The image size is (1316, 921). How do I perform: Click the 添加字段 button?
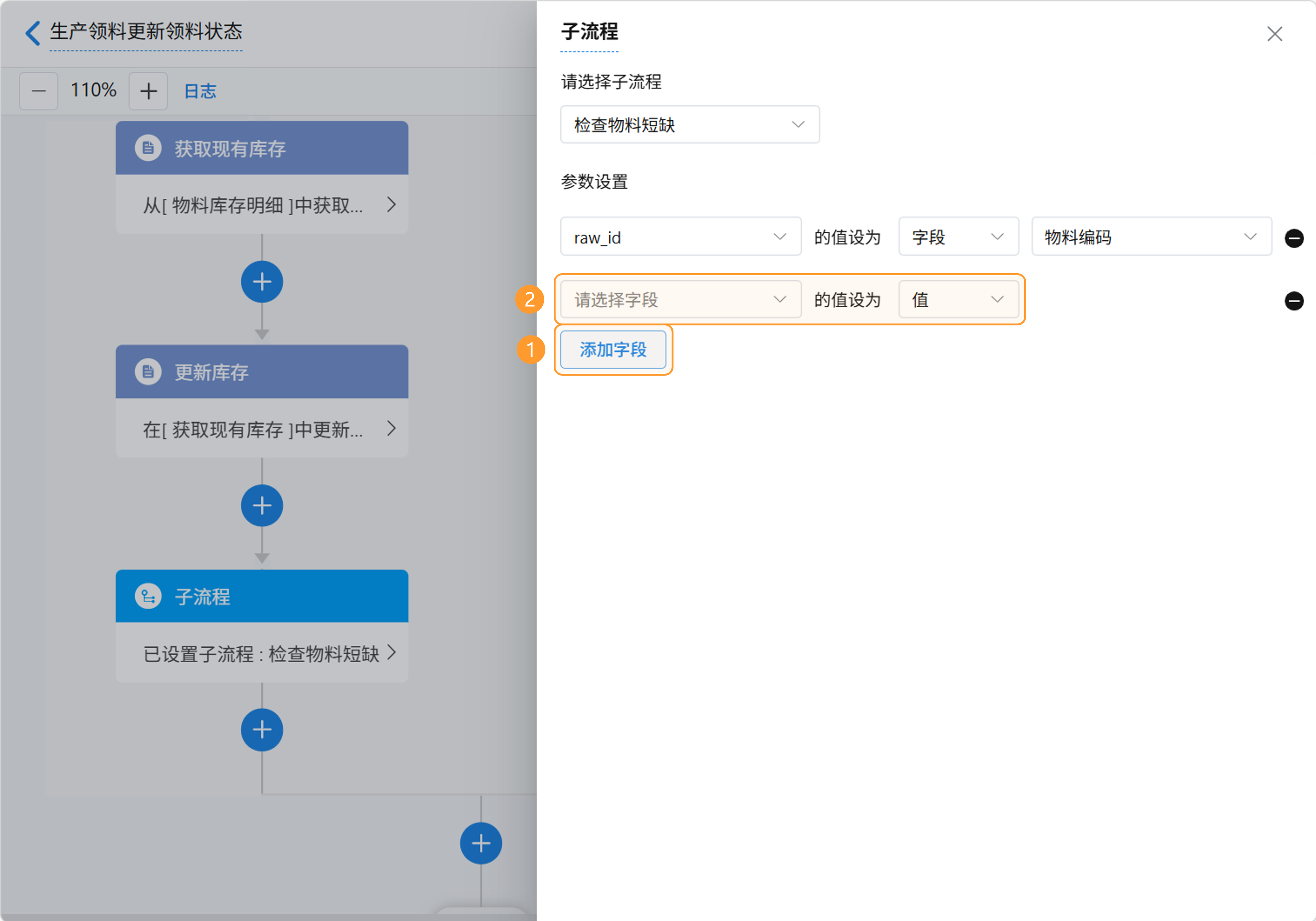click(x=613, y=350)
